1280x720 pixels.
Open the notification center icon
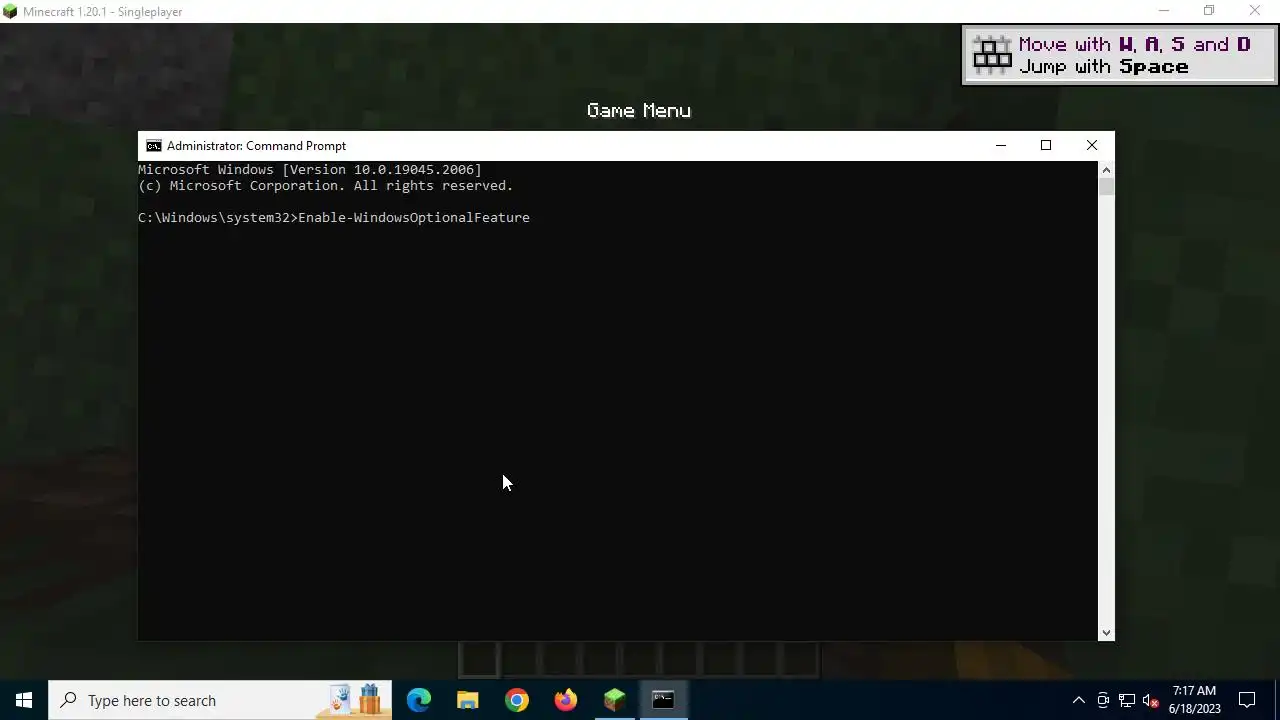tap(1247, 700)
